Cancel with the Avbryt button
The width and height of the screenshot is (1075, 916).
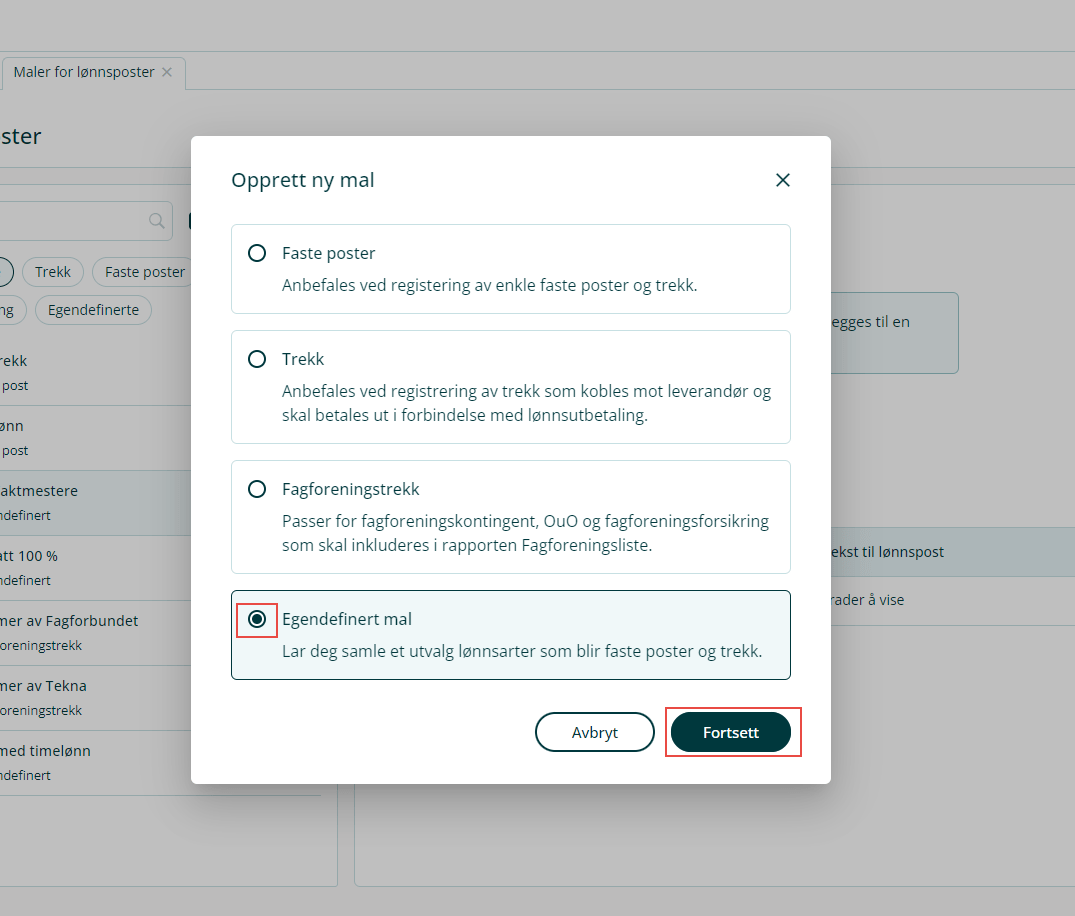595,732
